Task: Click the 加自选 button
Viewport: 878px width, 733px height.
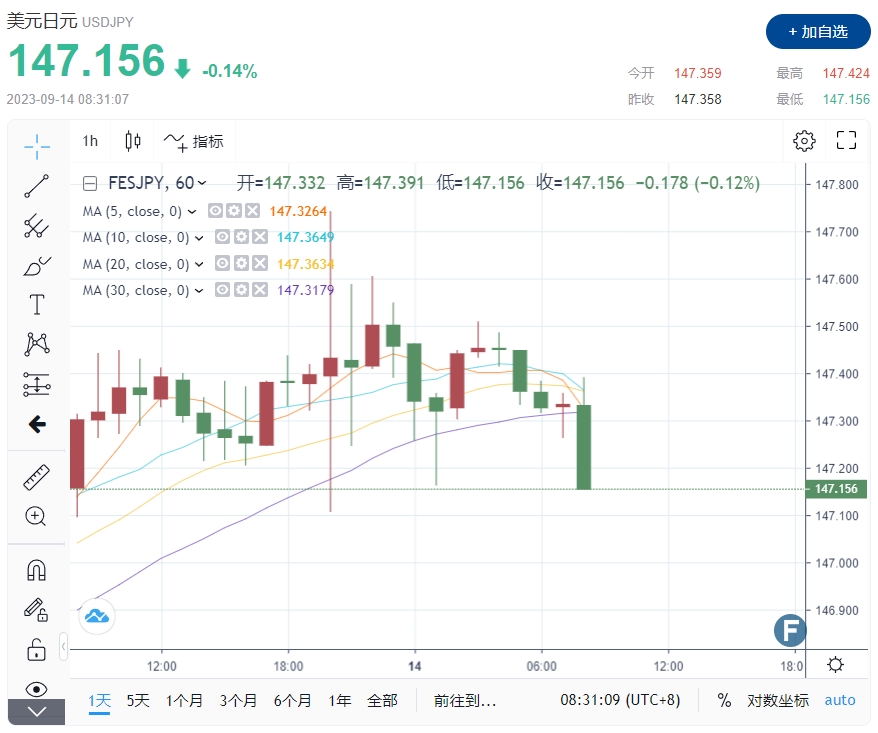Action: click(818, 32)
